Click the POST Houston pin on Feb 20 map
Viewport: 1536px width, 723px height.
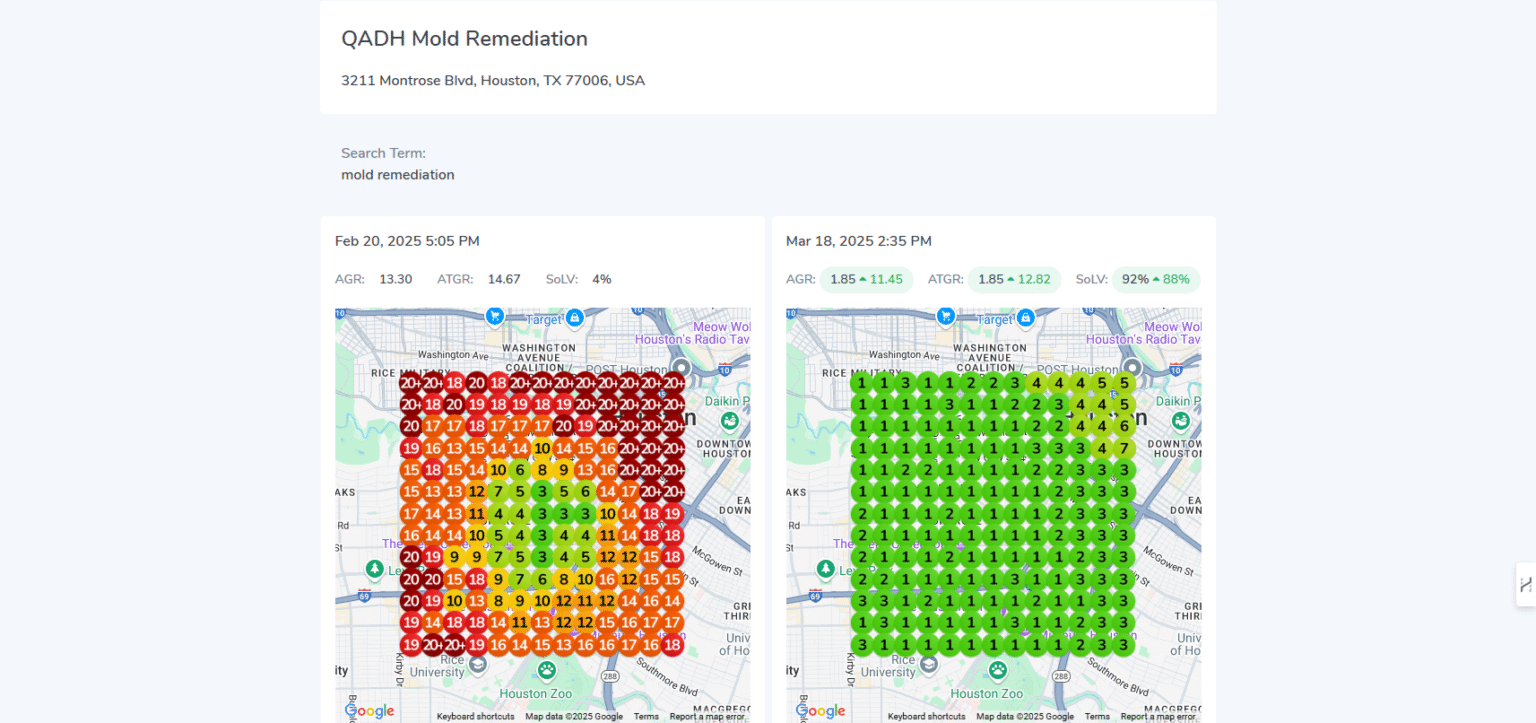click(x=681, y=368)
